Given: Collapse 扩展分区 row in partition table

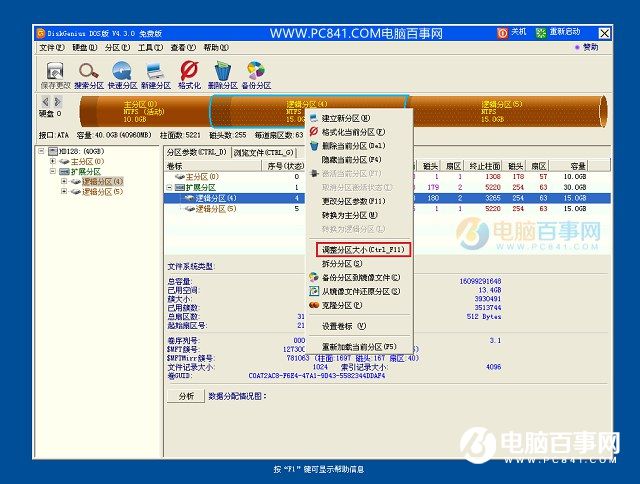Looking at the screenshot, I should 169,188.
